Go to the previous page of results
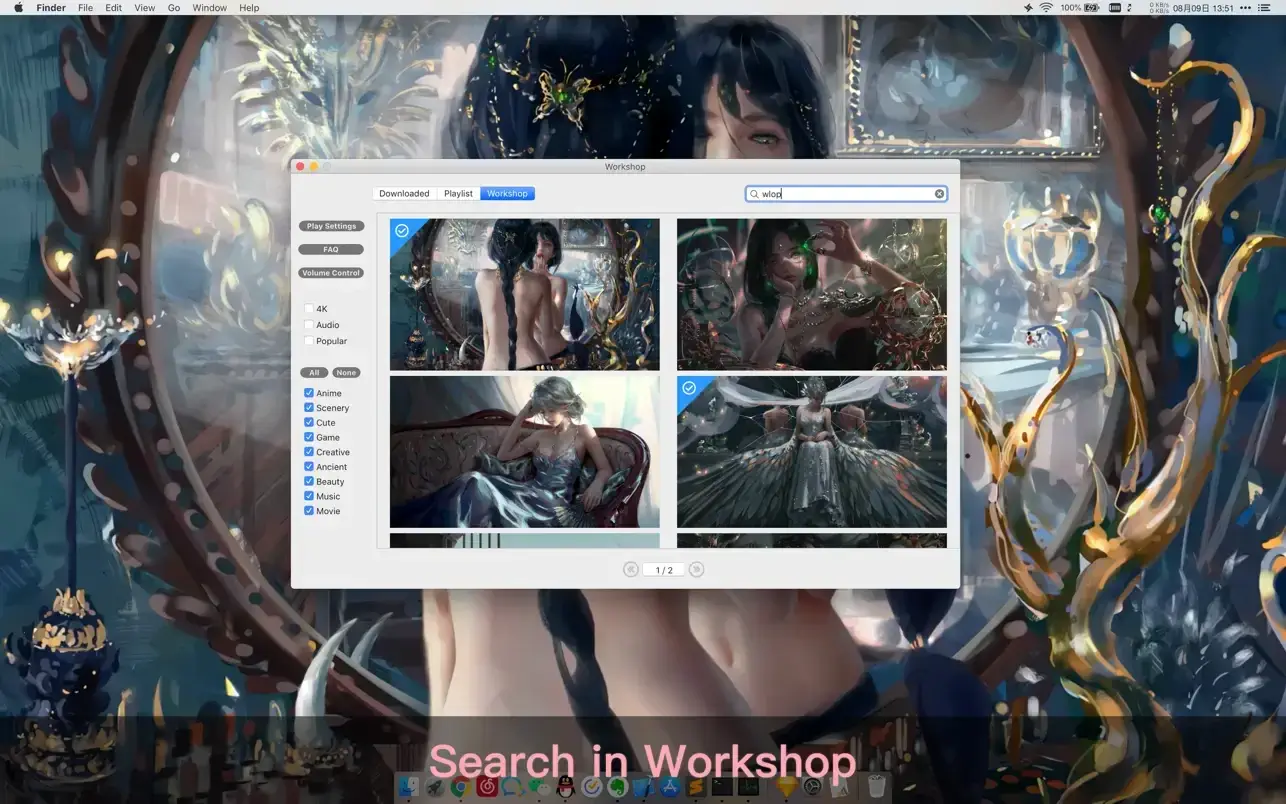This screenshot has width=1286, height=804. coord(630,570)
